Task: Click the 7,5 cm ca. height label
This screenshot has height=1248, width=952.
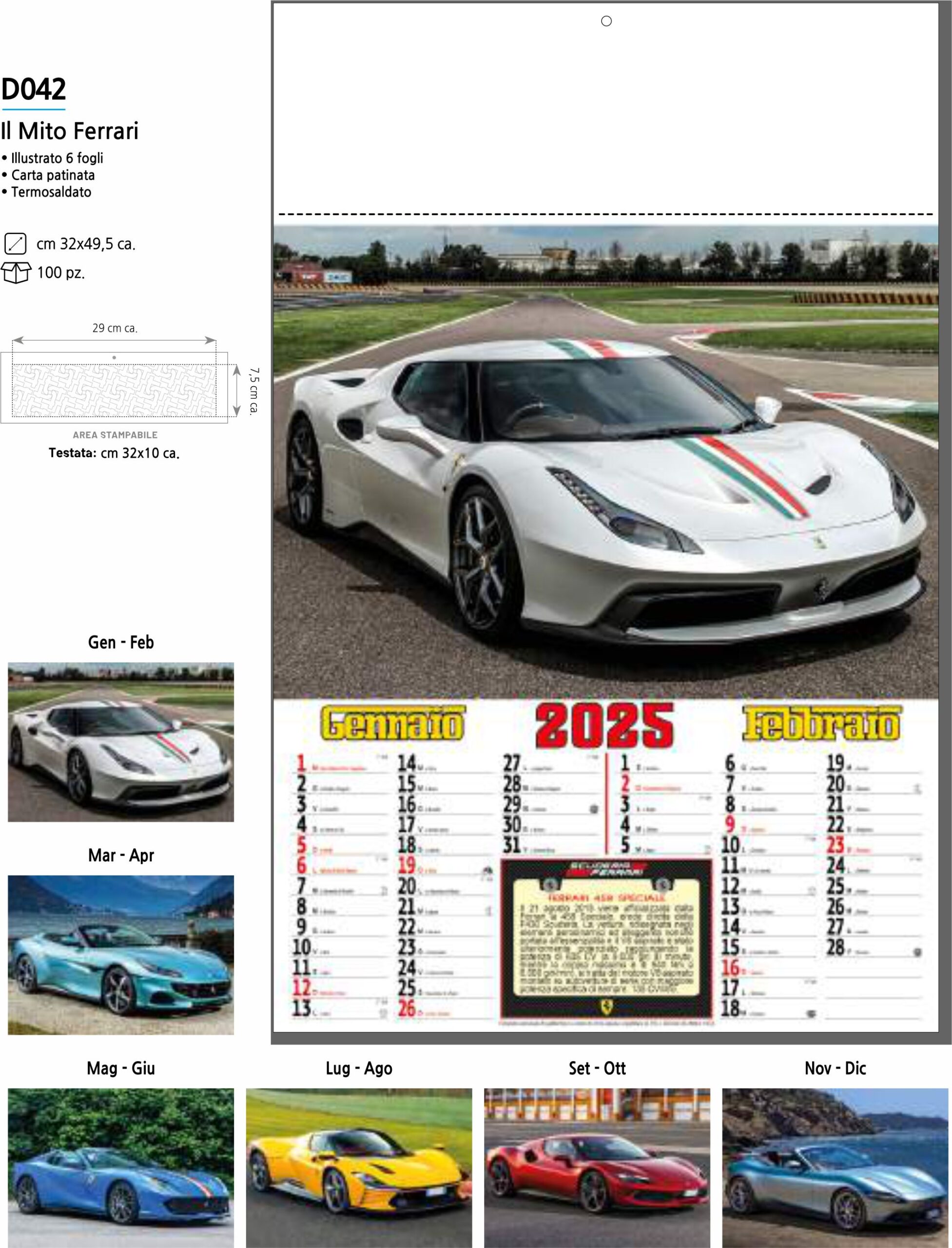Action: pos(254,391)
